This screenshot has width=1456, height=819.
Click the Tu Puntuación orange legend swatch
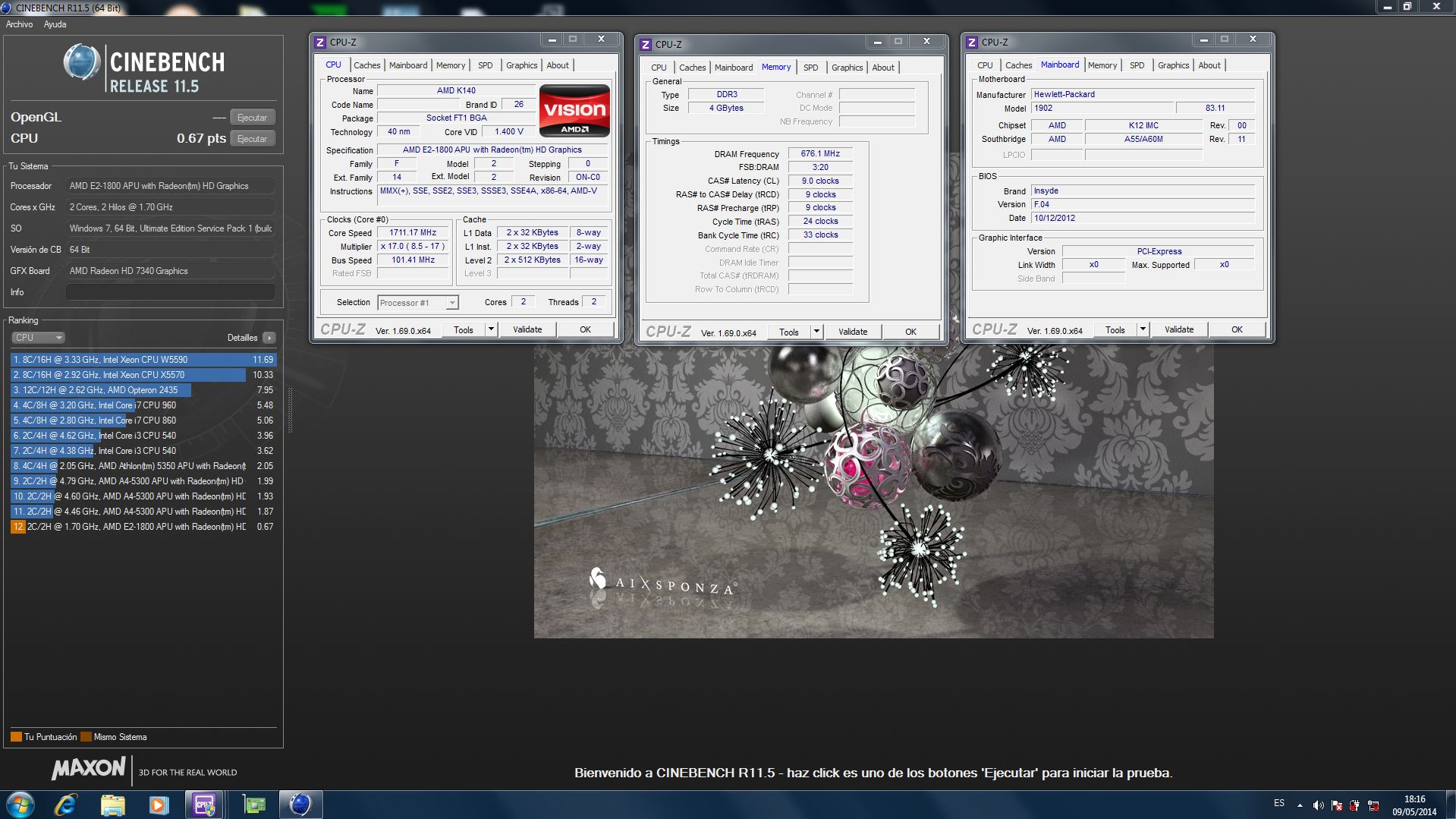16,737
